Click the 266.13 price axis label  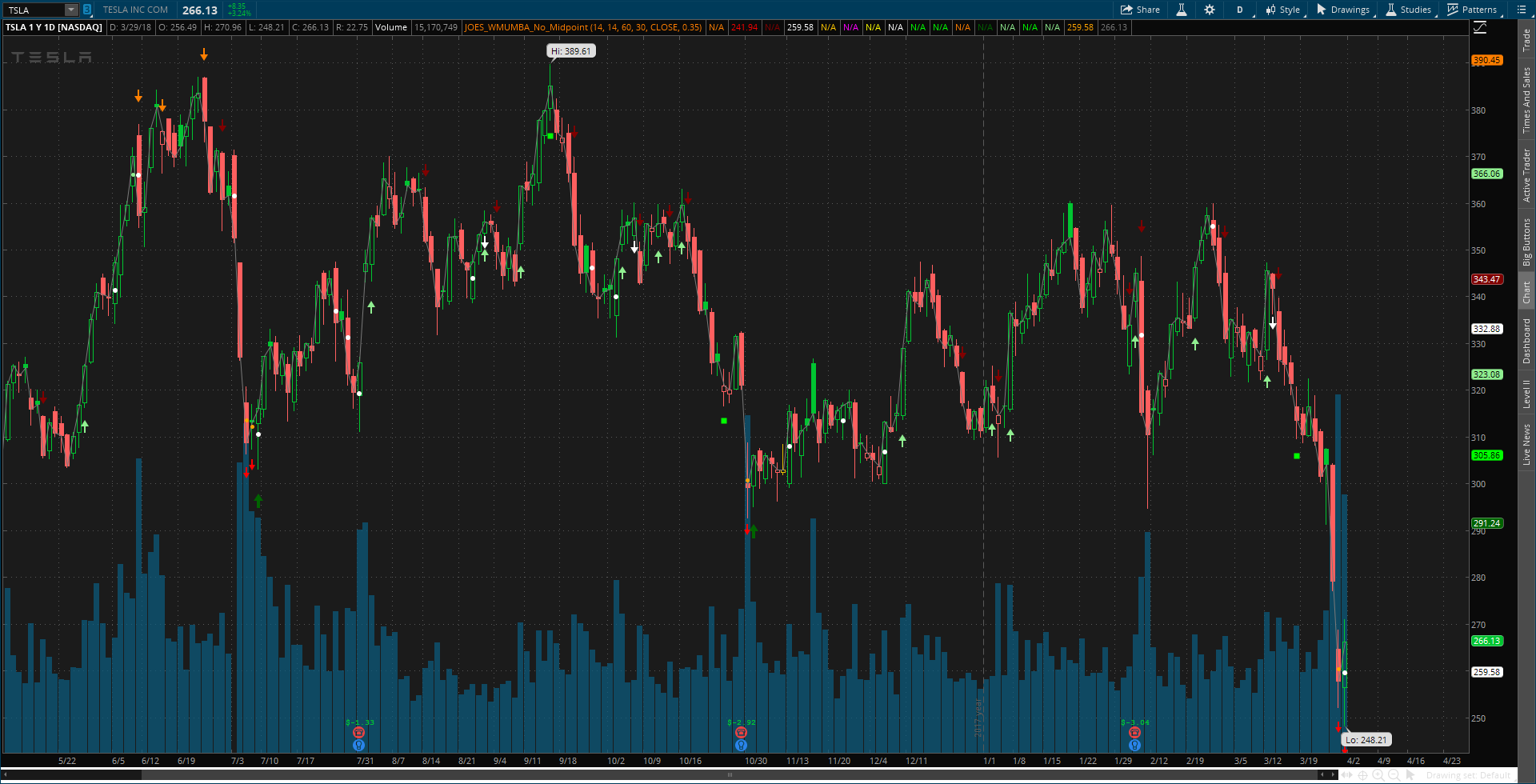(x=1486, y=641)
